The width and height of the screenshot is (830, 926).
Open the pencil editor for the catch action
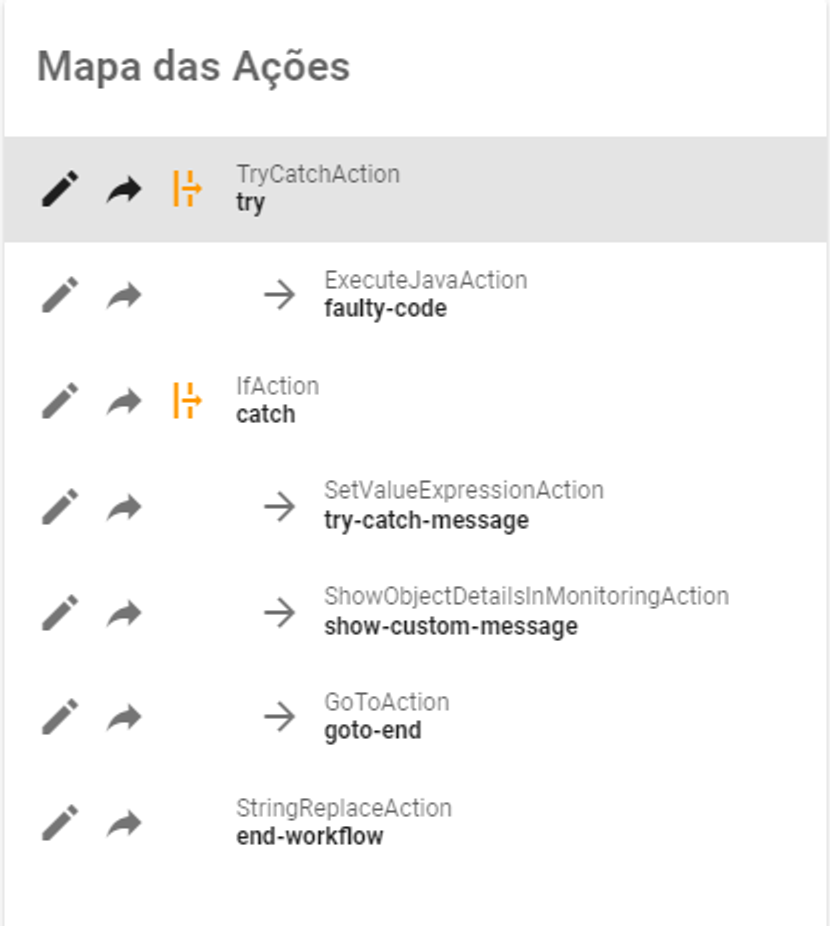click(60, 401)
